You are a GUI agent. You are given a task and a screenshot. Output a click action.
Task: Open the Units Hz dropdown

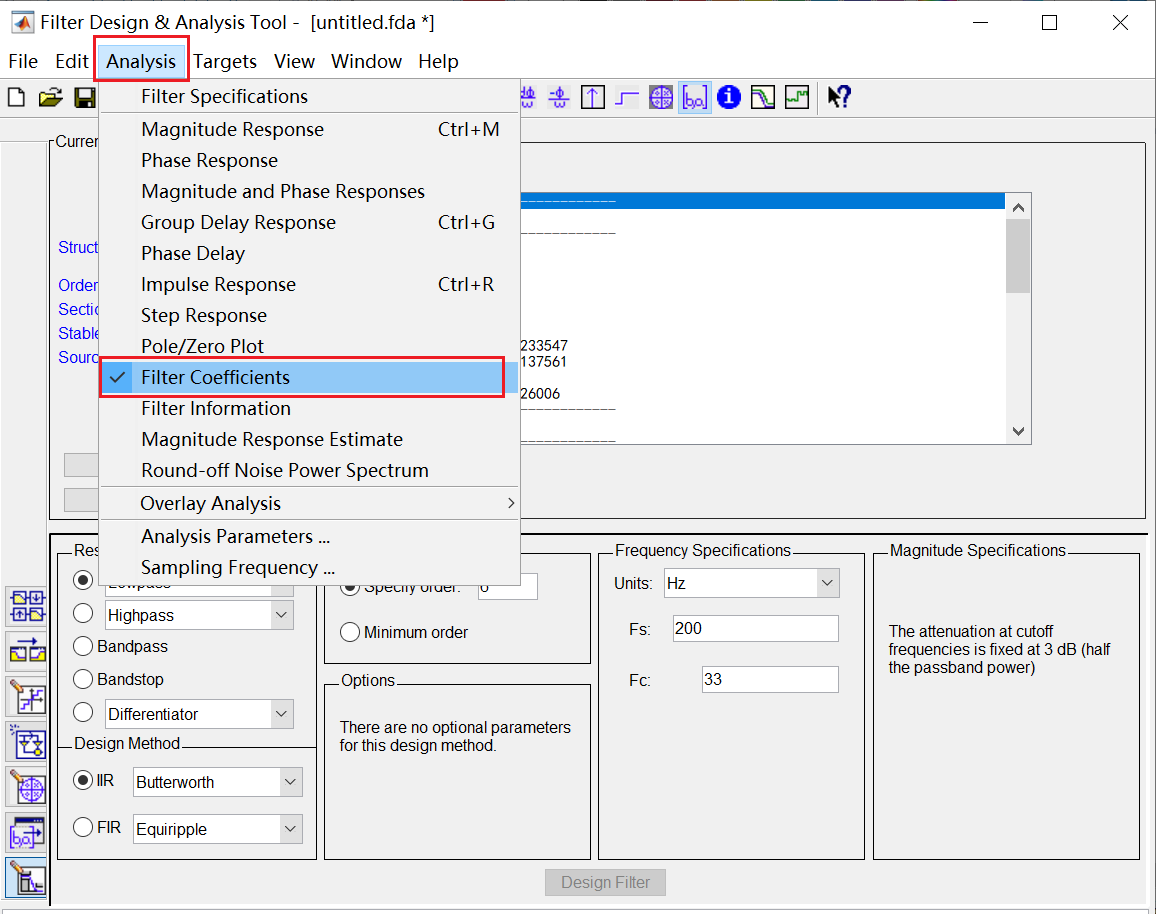point(828,583)
